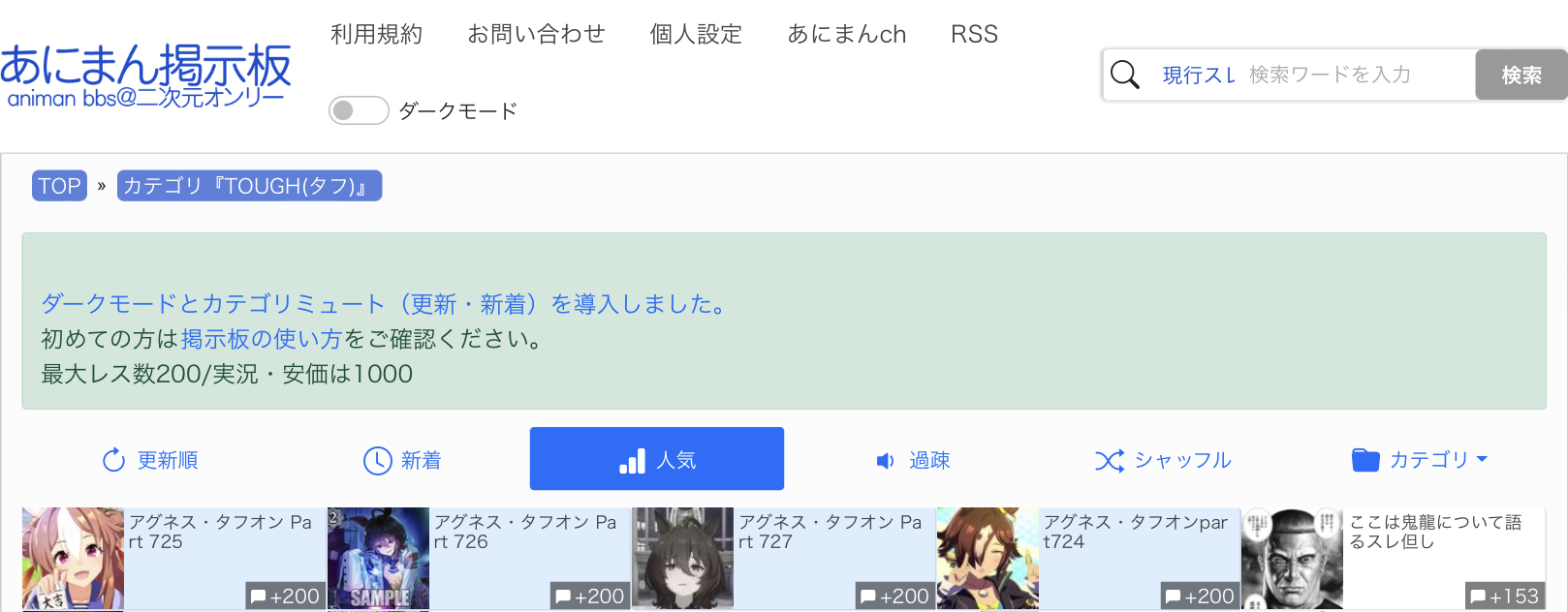
Task: Open thread アグネス・タフオン Part 725 thumbnail
Action: click(x=74, y=559)
